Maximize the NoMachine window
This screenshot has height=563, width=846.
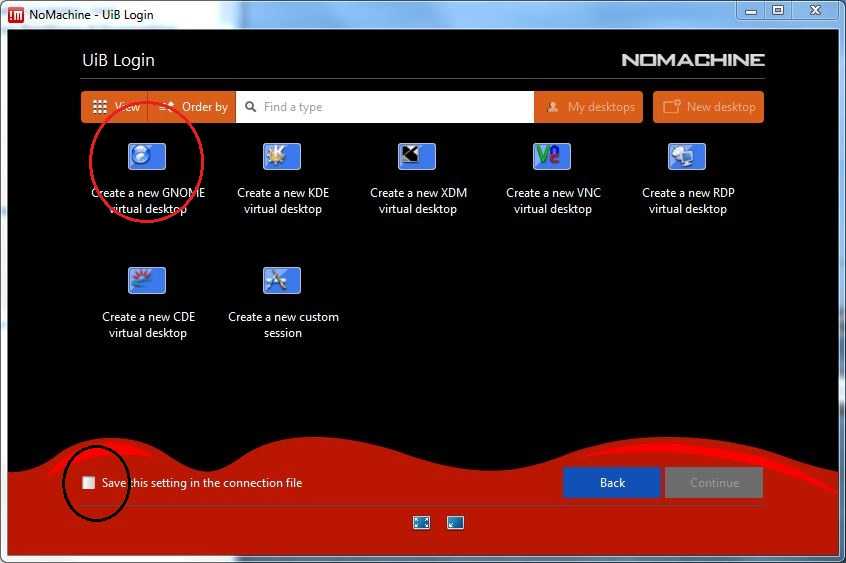point(777,10)
